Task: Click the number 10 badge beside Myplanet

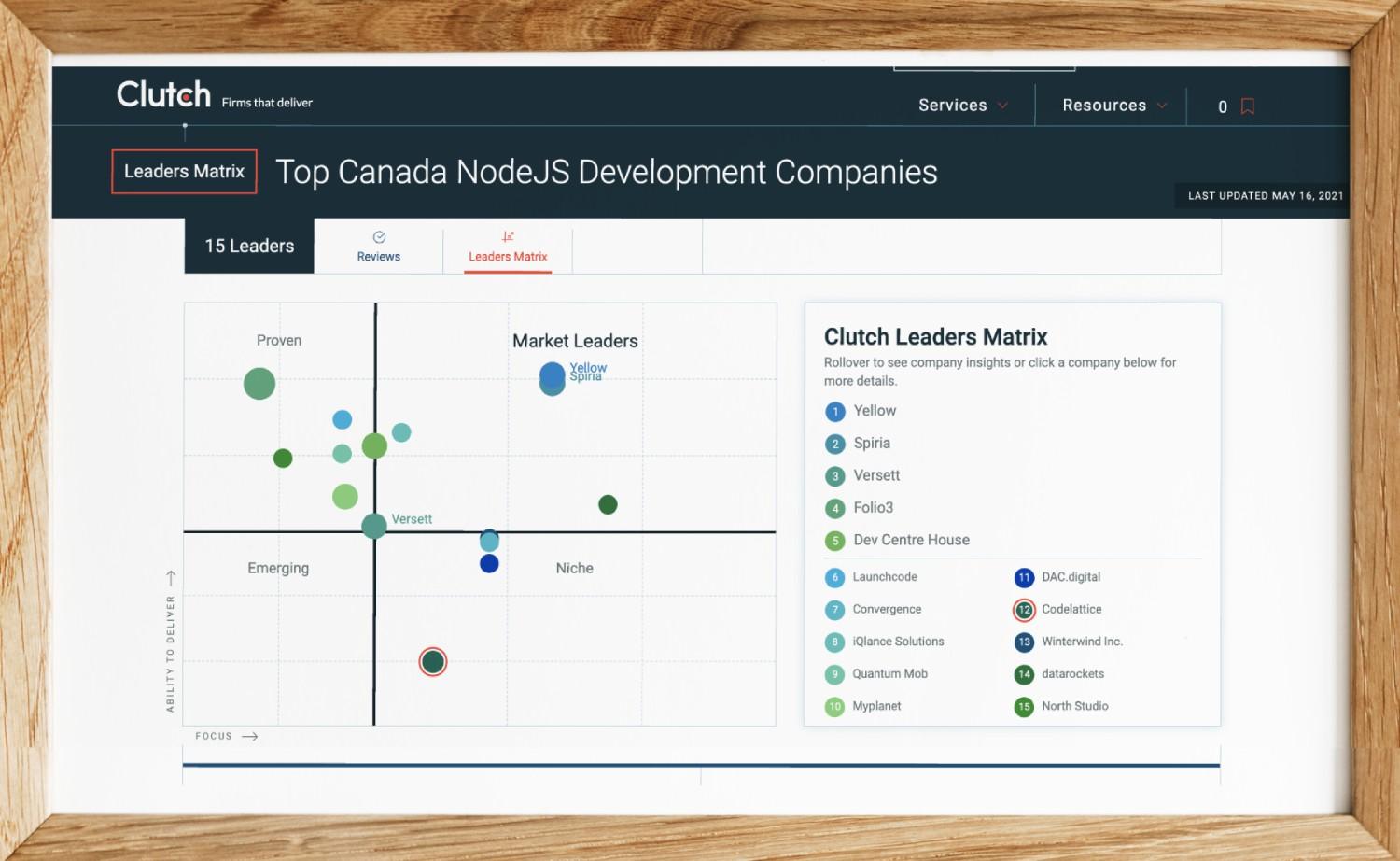Action: [835, 707]
